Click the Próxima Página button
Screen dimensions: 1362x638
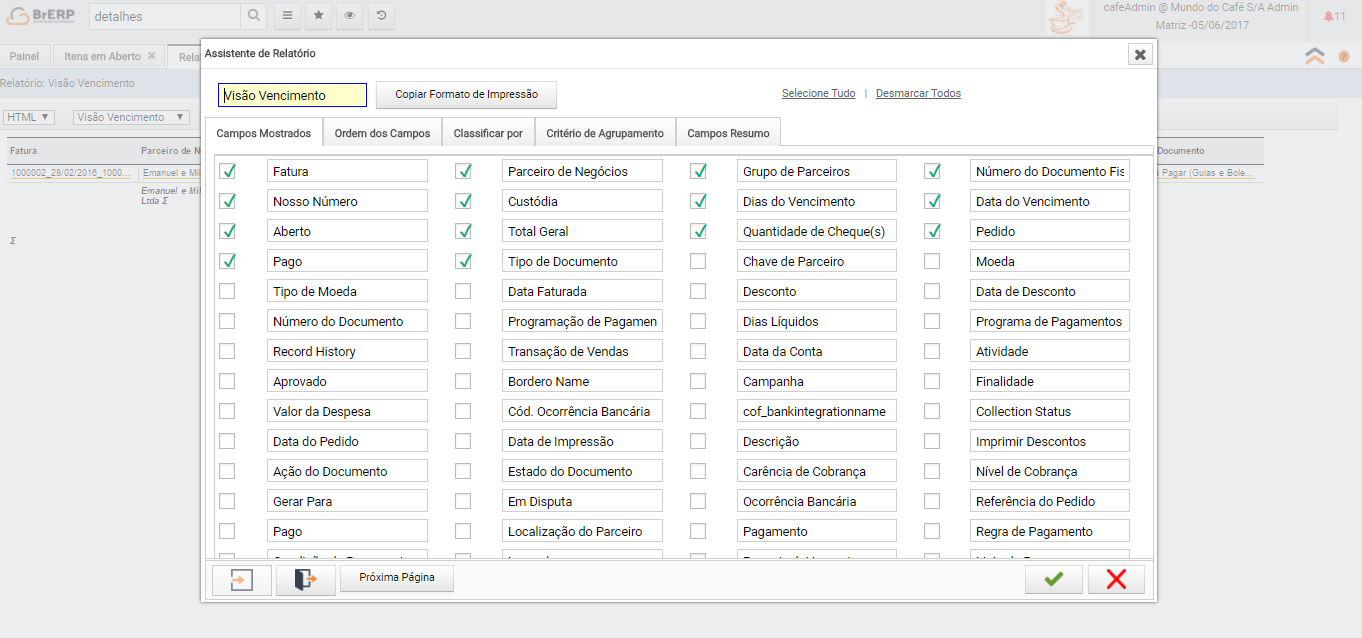click(396, 578)
